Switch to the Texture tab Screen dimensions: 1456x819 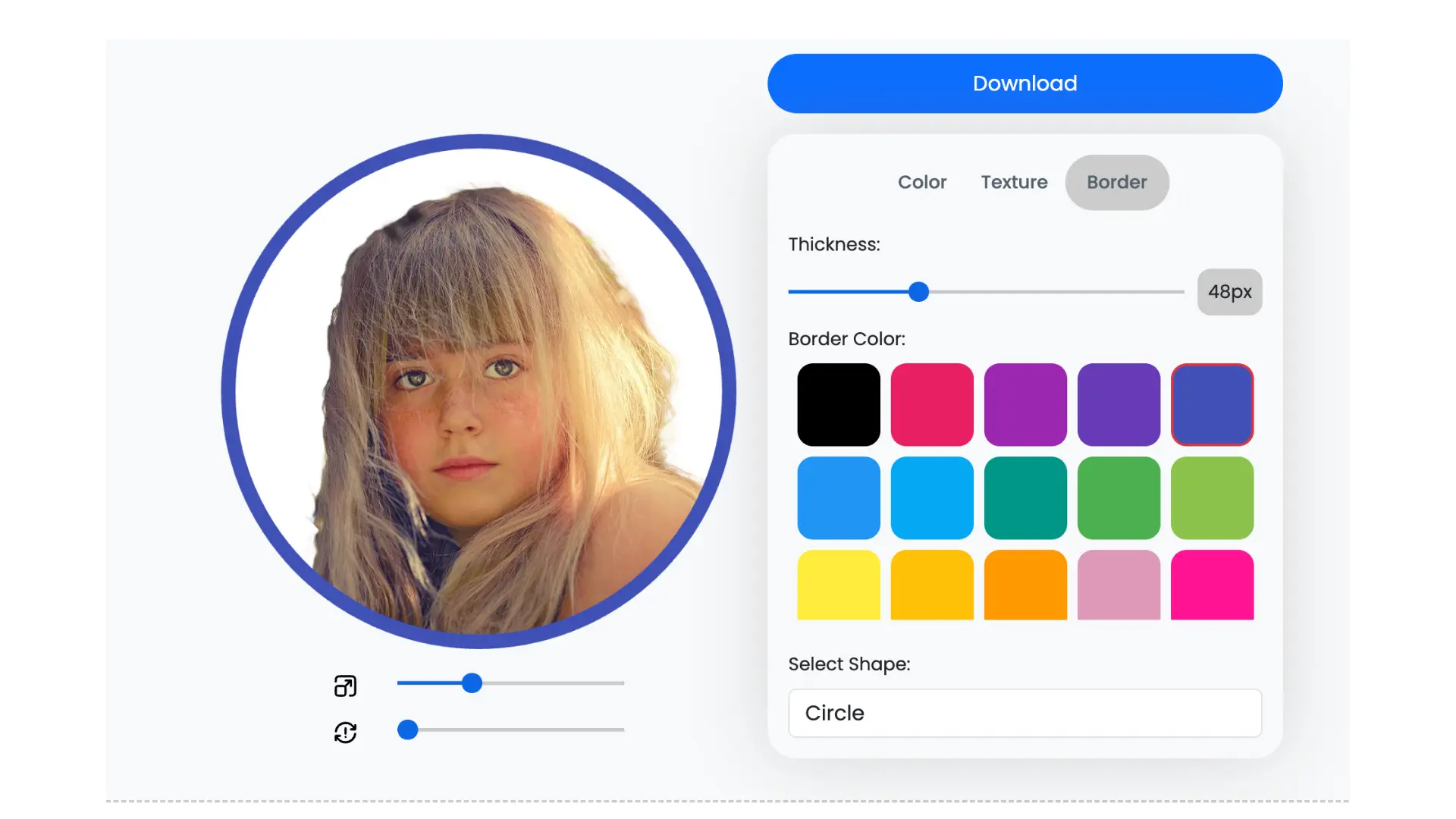(x=1014, y=182)
